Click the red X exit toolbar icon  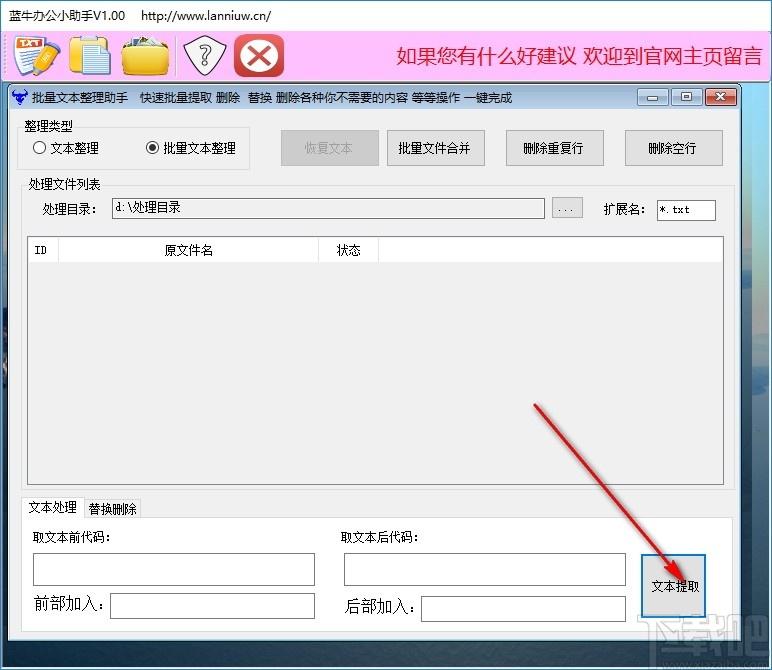(259, 55)
